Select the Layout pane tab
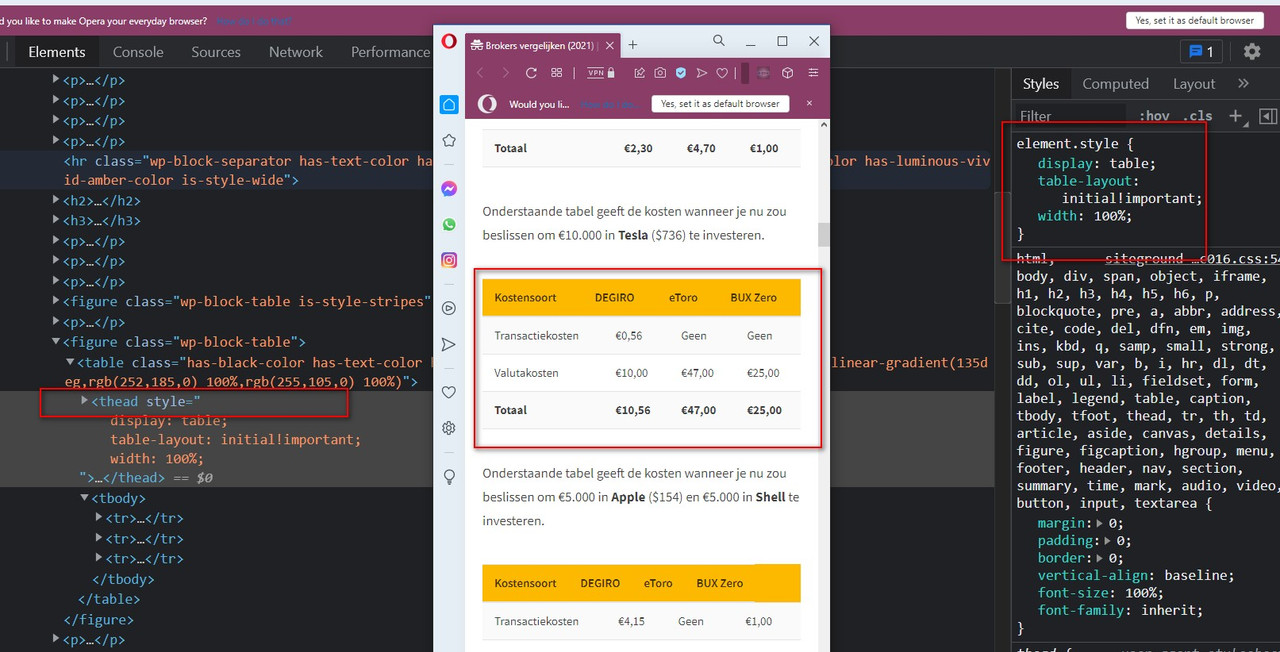 coord(1194,84)
